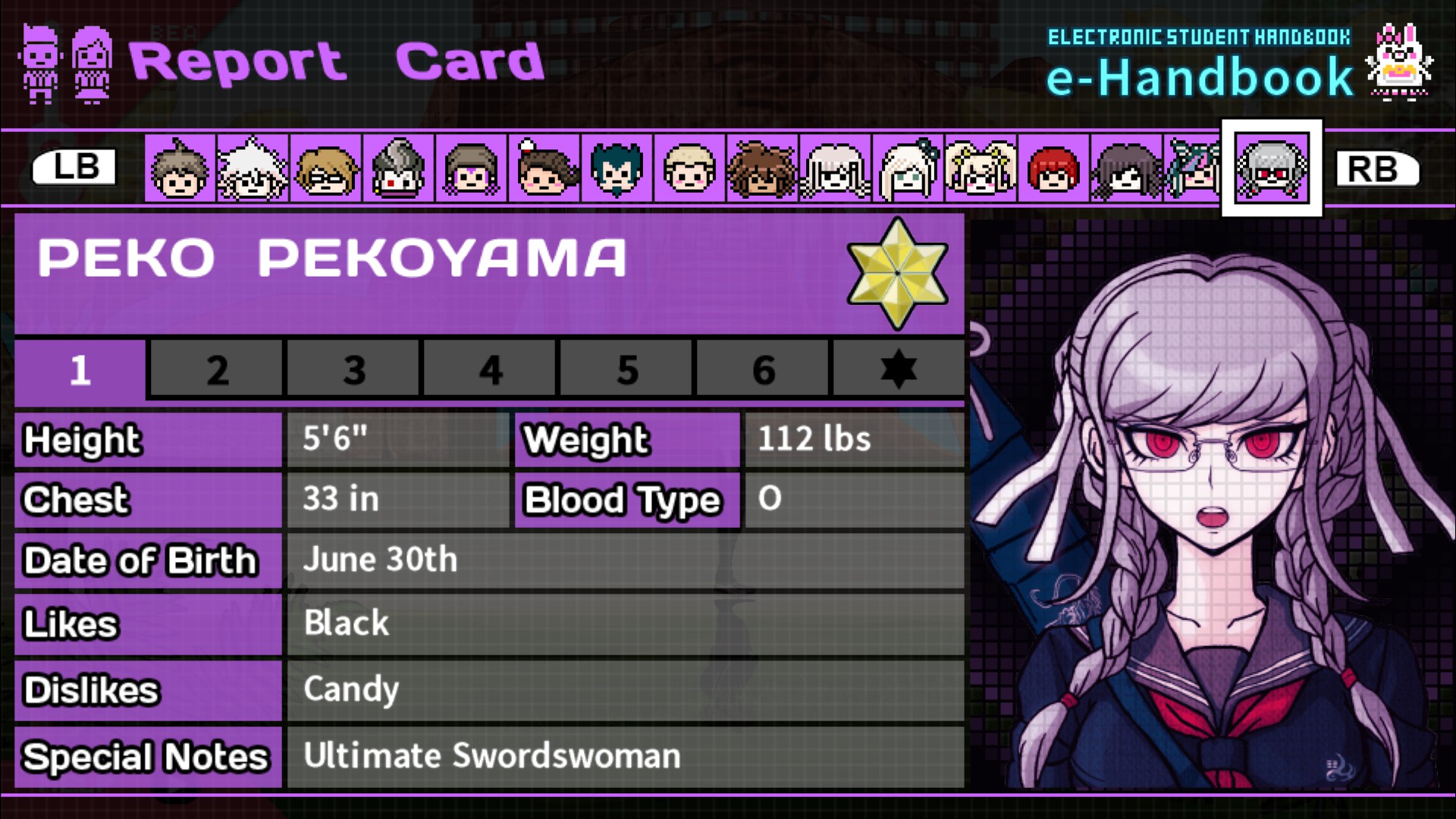Select the highlighted Peko Pekoyama icon
Screen dimensions: 1456x819
click(1272, 168)
